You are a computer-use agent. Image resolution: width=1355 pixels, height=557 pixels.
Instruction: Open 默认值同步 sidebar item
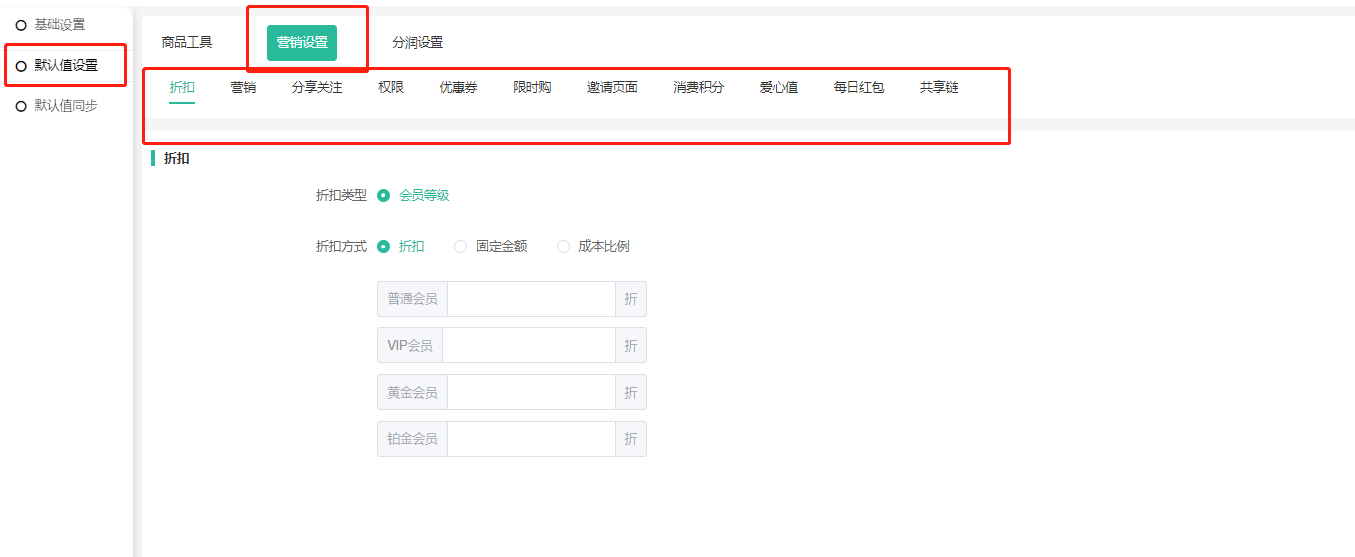pos(66,105)
